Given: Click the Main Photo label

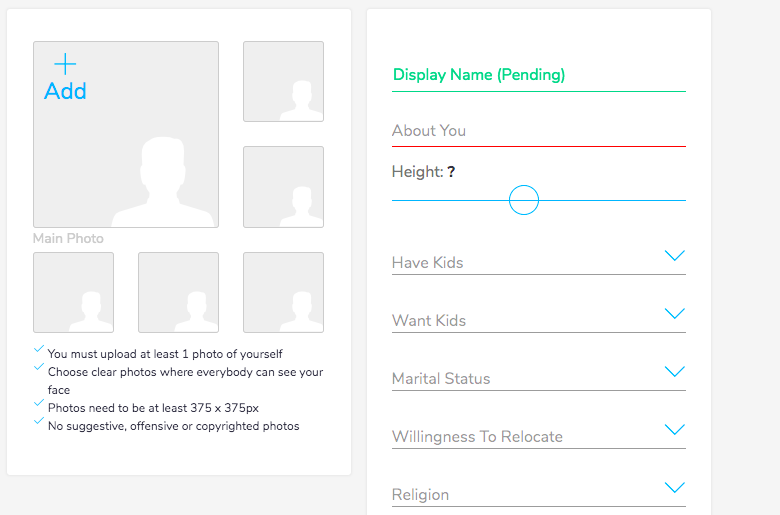Looking at the screenshot, I should point(68,238).
